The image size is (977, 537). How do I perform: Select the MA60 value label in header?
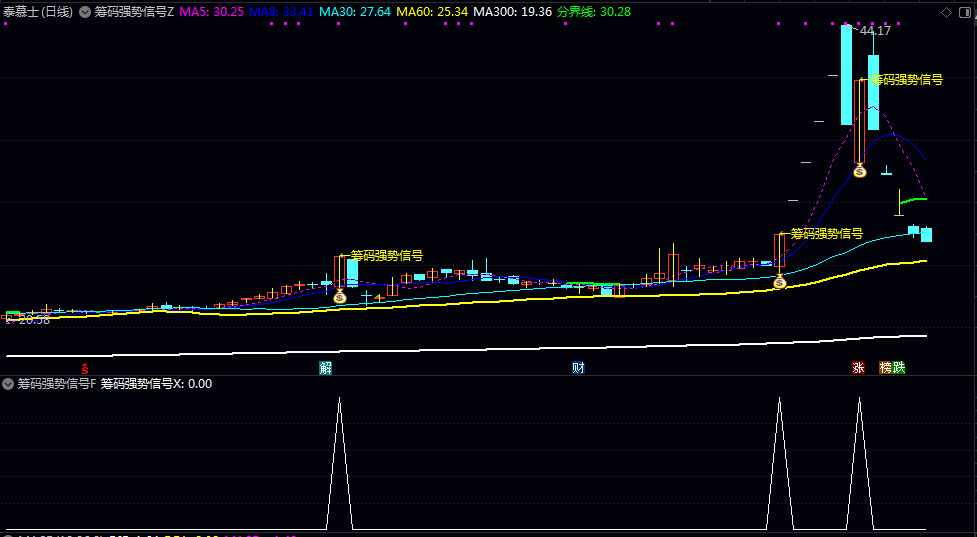pyautogui.click(x=432, y=11)
